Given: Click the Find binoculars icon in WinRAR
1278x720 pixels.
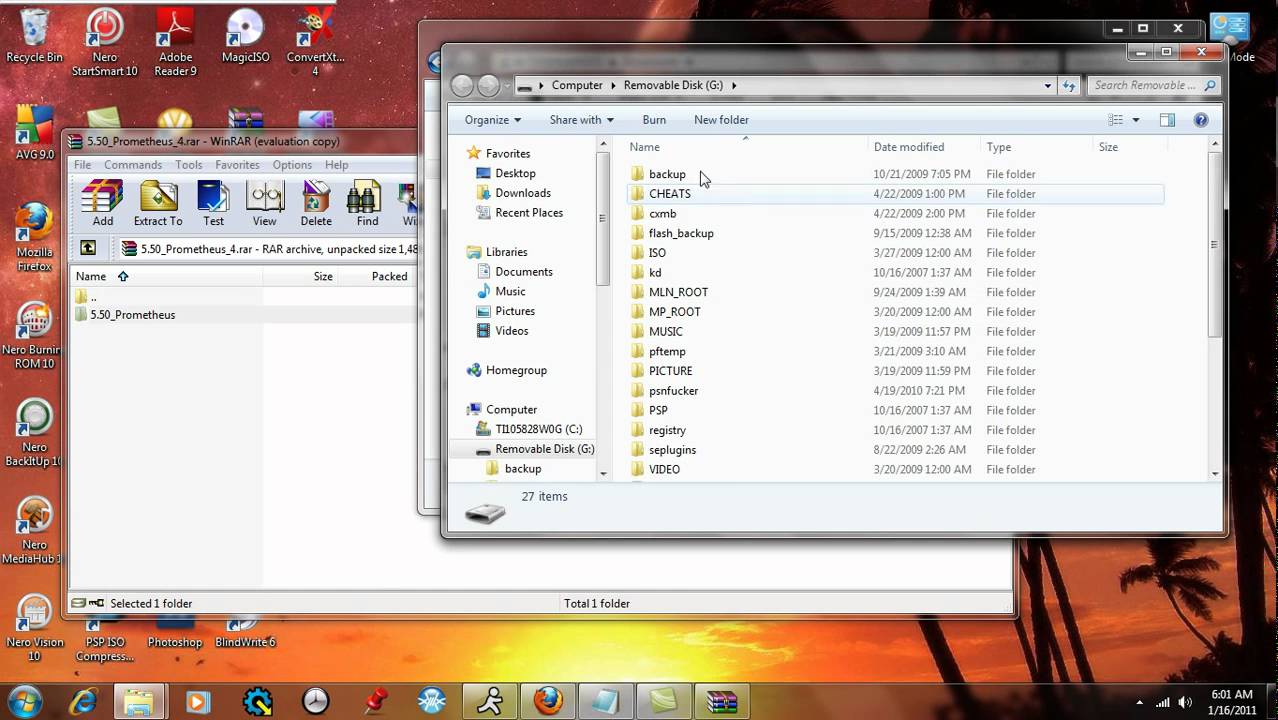Looking at the screenshot, I should point(367,203).
